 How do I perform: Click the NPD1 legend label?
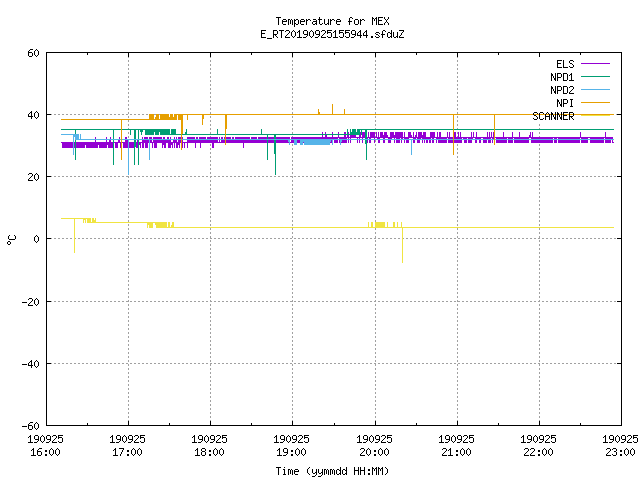pos(562,77)
